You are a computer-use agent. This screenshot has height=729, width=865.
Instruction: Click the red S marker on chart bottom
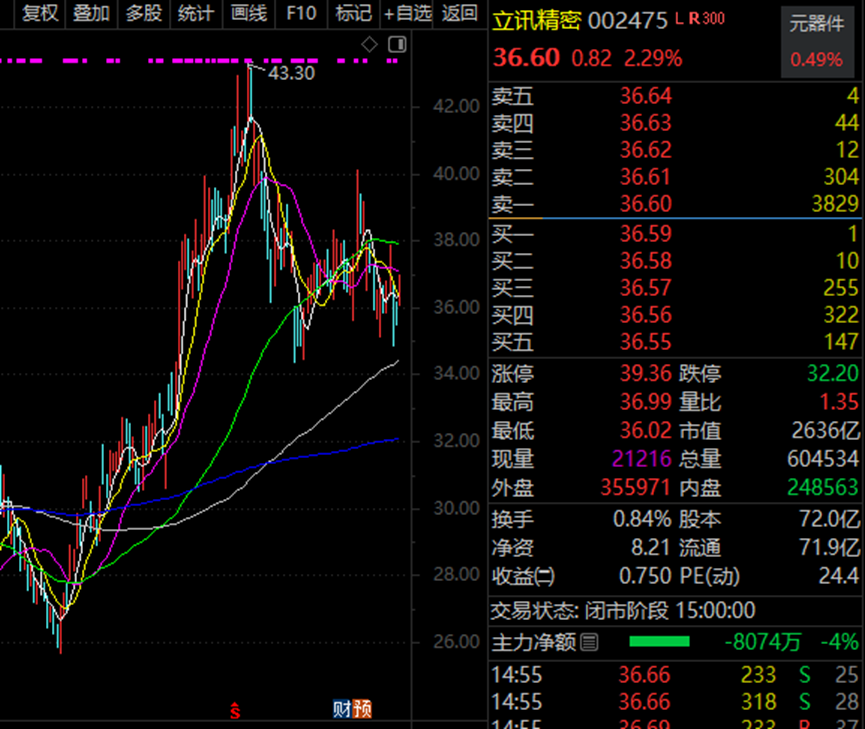click(235, 711)
